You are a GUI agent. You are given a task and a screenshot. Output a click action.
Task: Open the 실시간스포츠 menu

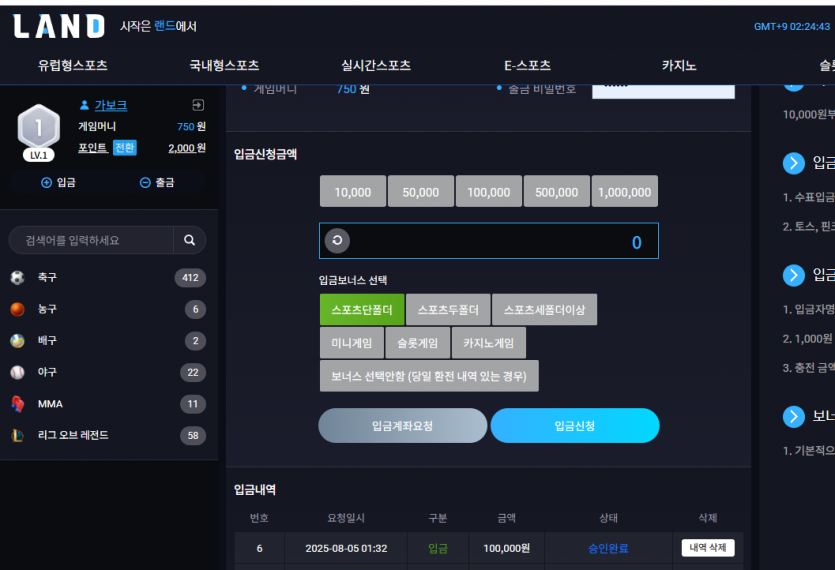376,66
